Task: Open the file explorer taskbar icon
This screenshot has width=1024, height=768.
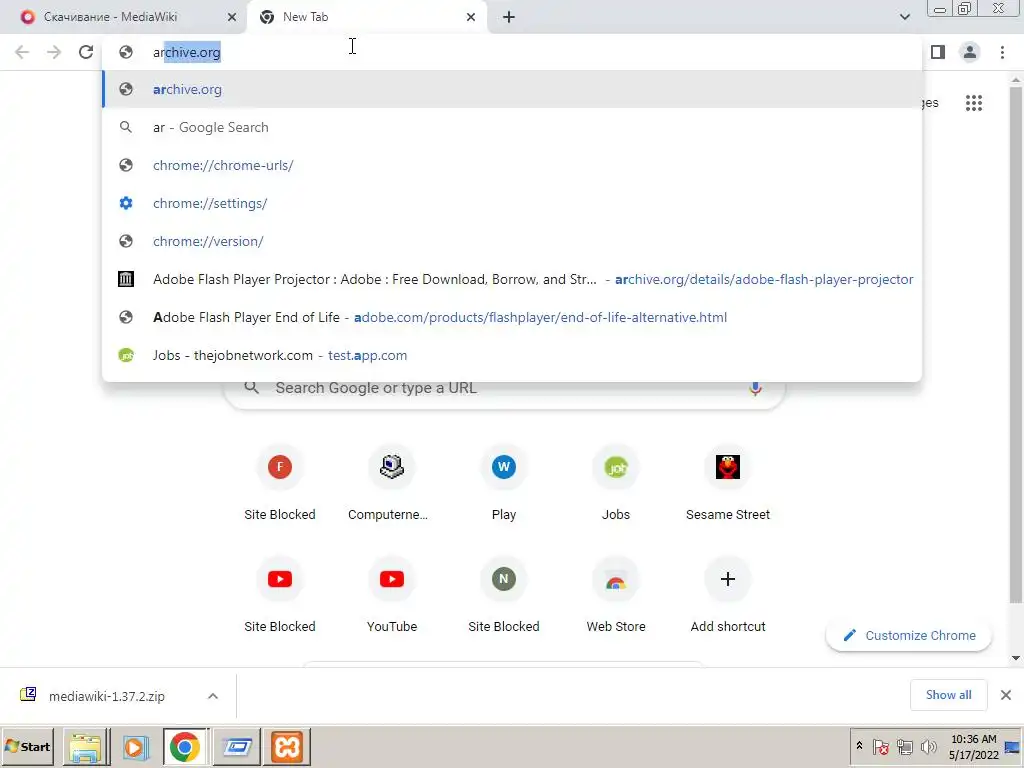Action: tap(86, 747)
